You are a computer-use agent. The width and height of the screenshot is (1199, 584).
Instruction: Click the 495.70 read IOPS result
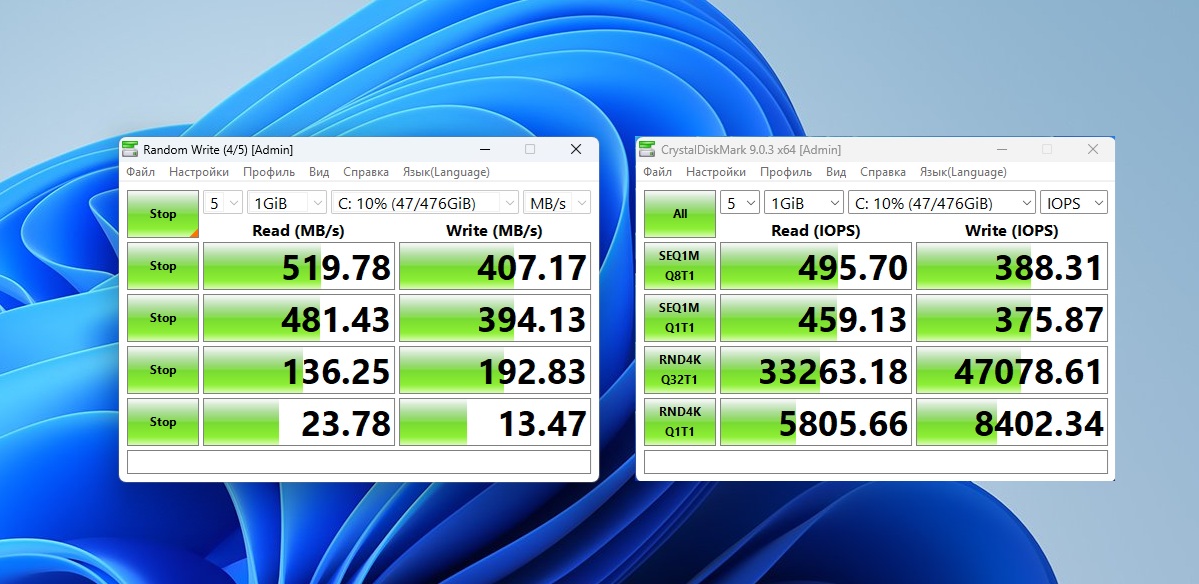coord(816,266)
